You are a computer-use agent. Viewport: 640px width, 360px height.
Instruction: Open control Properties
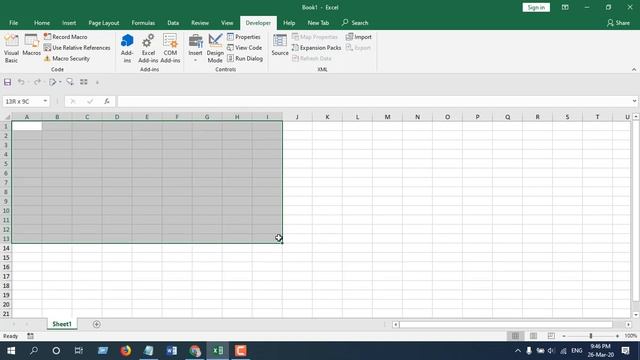(244, 37)
